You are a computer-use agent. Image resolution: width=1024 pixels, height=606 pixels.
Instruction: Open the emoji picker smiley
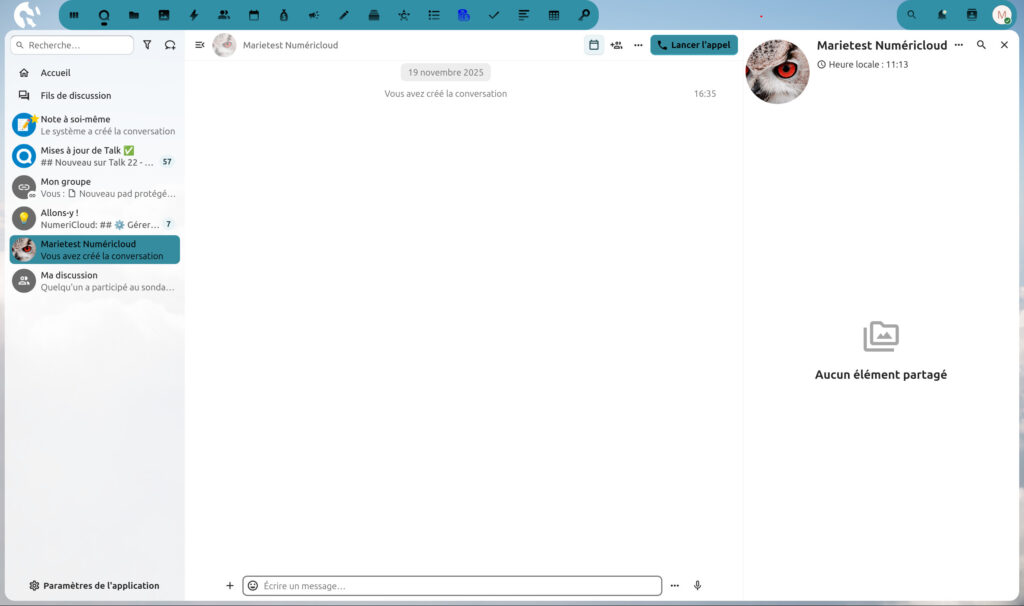[x=253, y=586]
